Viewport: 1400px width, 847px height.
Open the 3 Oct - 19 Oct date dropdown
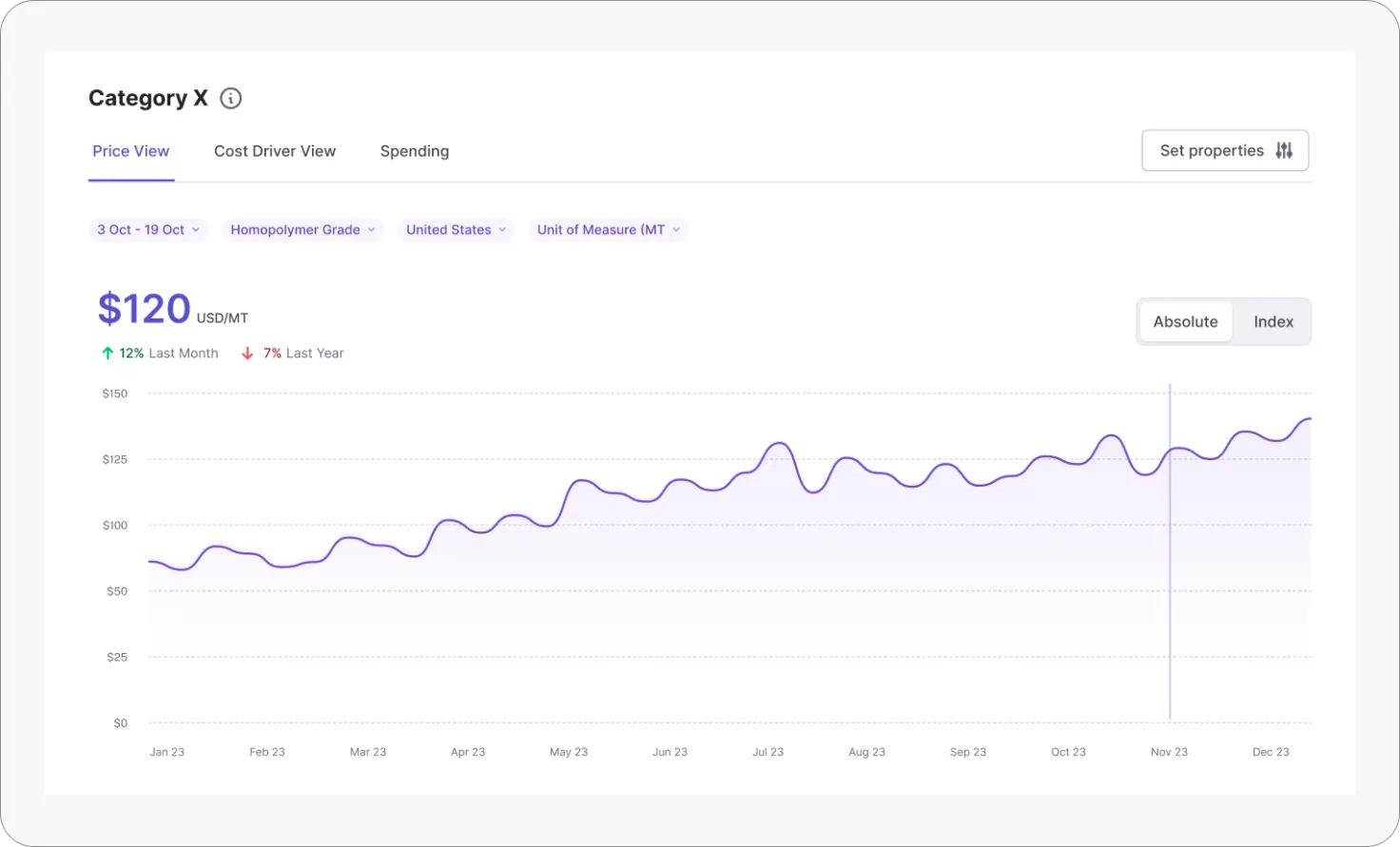tap(147, 230)
